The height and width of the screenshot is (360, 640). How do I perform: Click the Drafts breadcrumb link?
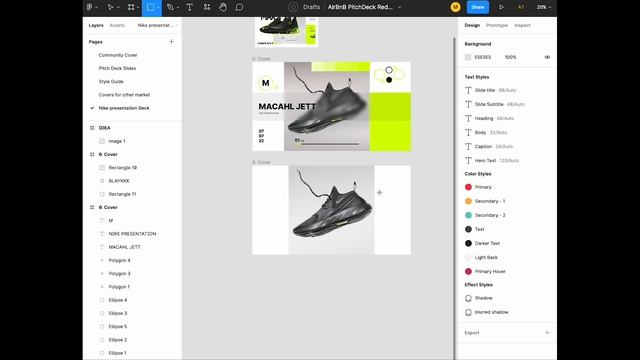[x=311, y=7]
